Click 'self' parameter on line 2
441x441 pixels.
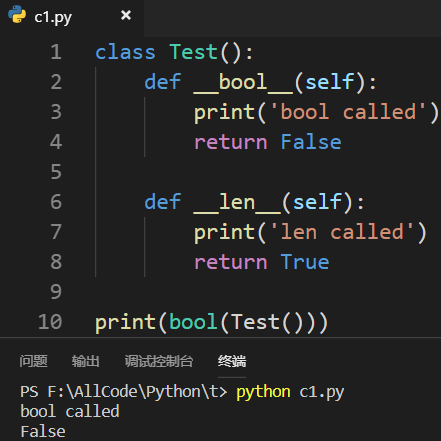(330, 82)
